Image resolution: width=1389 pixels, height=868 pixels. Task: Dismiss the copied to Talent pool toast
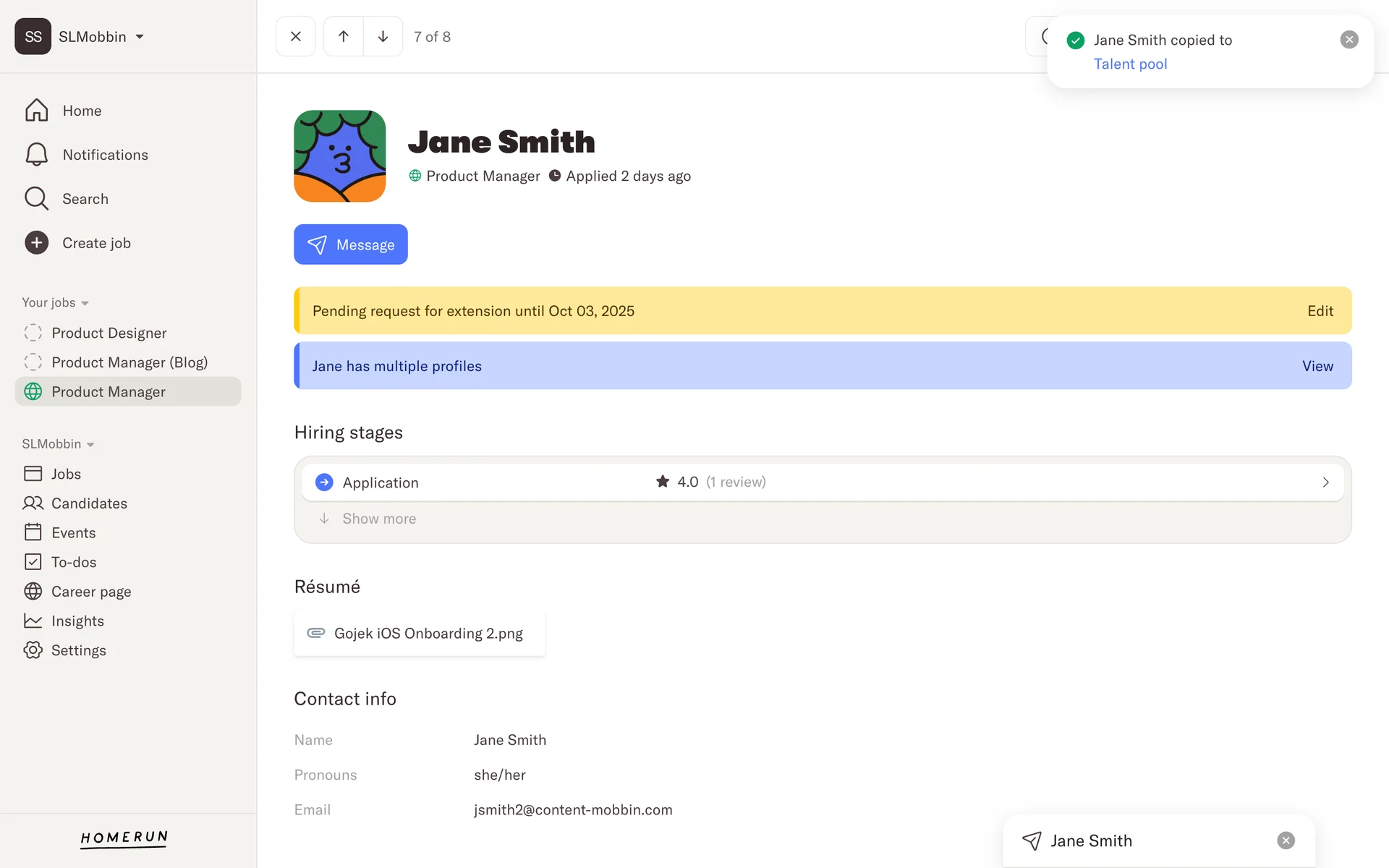click(x=1348, y=40)
